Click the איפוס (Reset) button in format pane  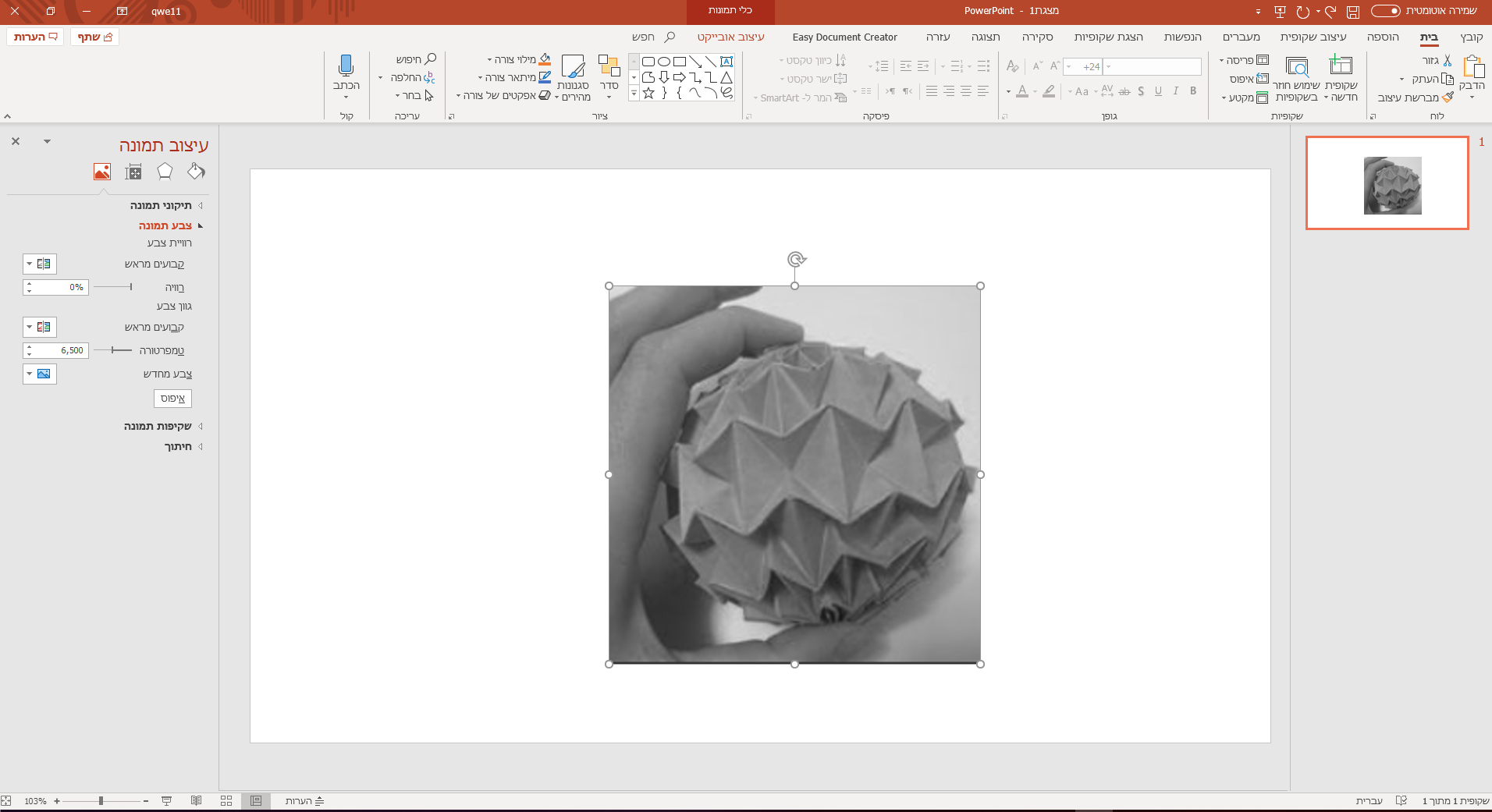pyautogui.click(x=172, y=399)
